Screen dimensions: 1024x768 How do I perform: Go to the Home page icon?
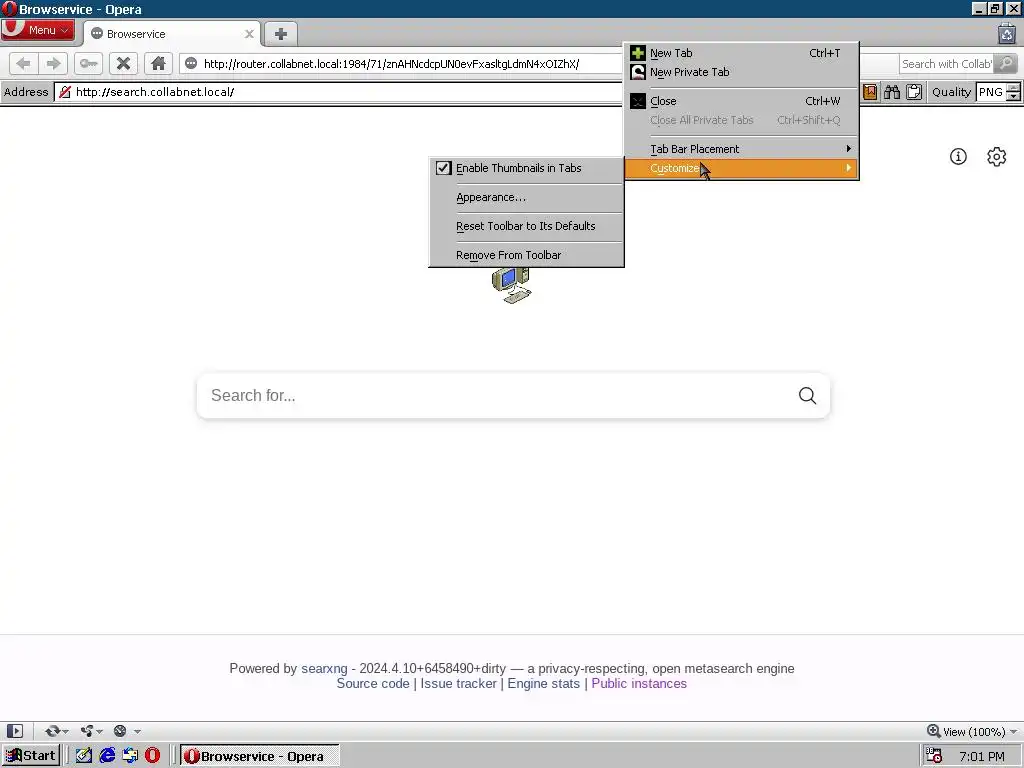click(x=158, y=63)
